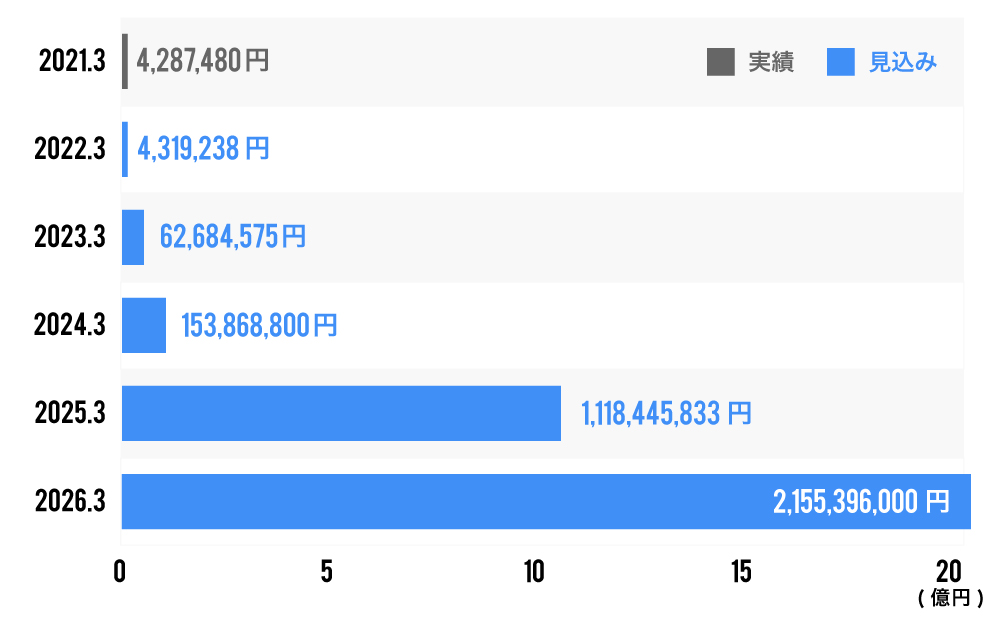Click the 2026.3 year label
Viewport: 1000px width, 630px height.
tap(70, 502)
